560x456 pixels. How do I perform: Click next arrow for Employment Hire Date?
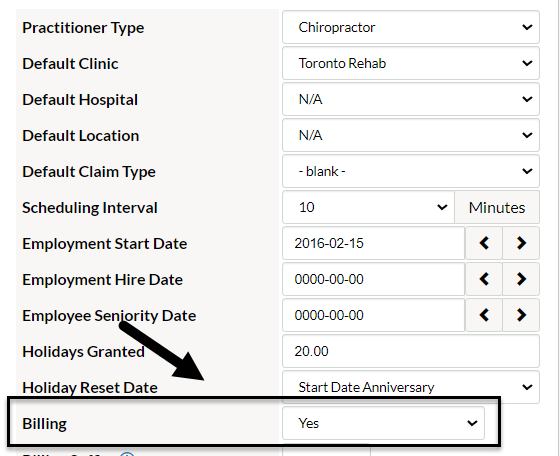click(x=521, y=279)
